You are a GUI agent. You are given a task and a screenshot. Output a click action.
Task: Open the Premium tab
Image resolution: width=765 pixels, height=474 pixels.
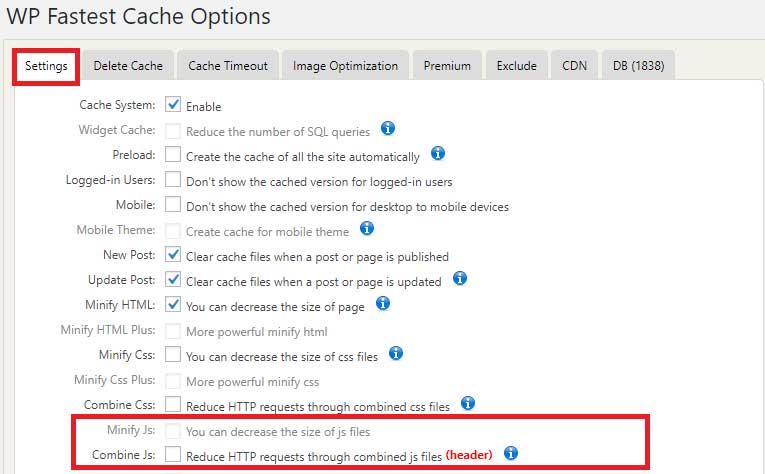coord(447,65)
